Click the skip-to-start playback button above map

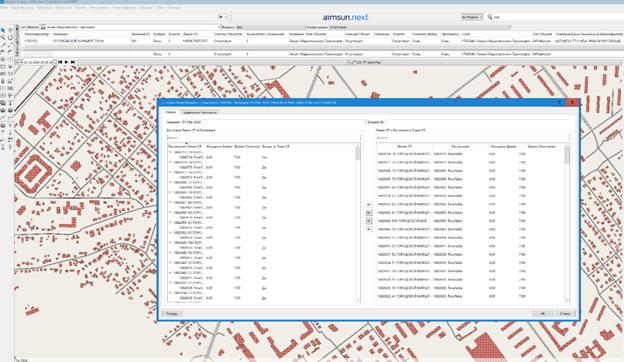coord(60,62)
